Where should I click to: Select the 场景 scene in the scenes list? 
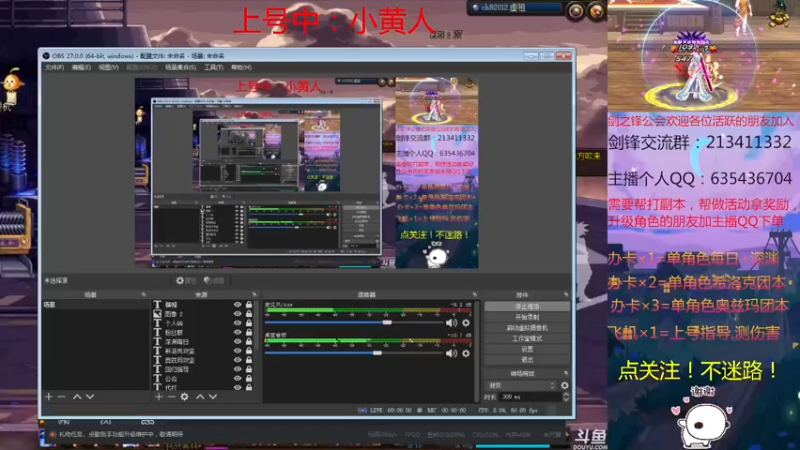tap(95, 305)
